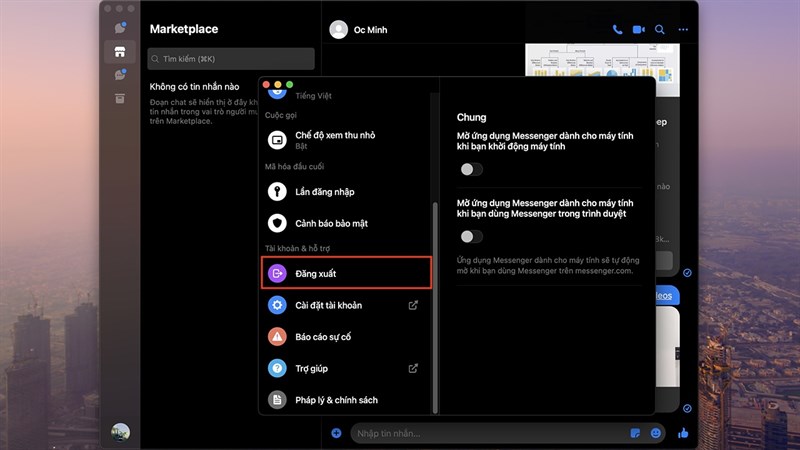The height and width of the screenshot is (450, 800).
Task: Click the Không có tin nhắn nào text
Action: (194, 87)
